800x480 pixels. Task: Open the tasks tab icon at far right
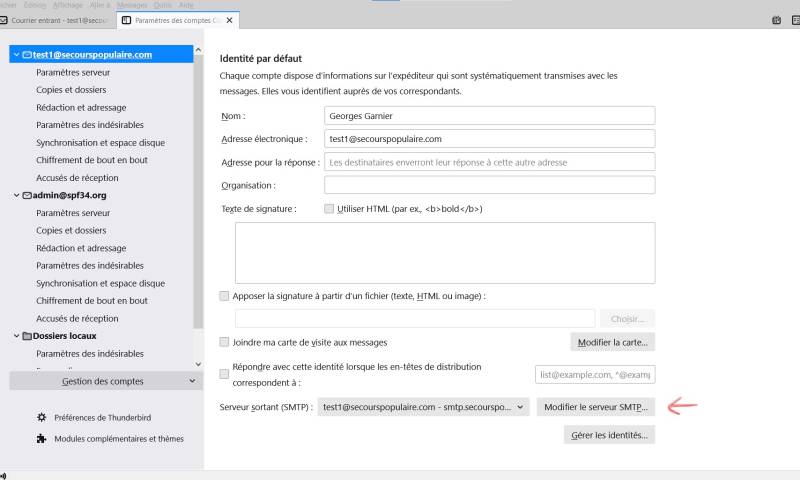[x=796, y=20]
